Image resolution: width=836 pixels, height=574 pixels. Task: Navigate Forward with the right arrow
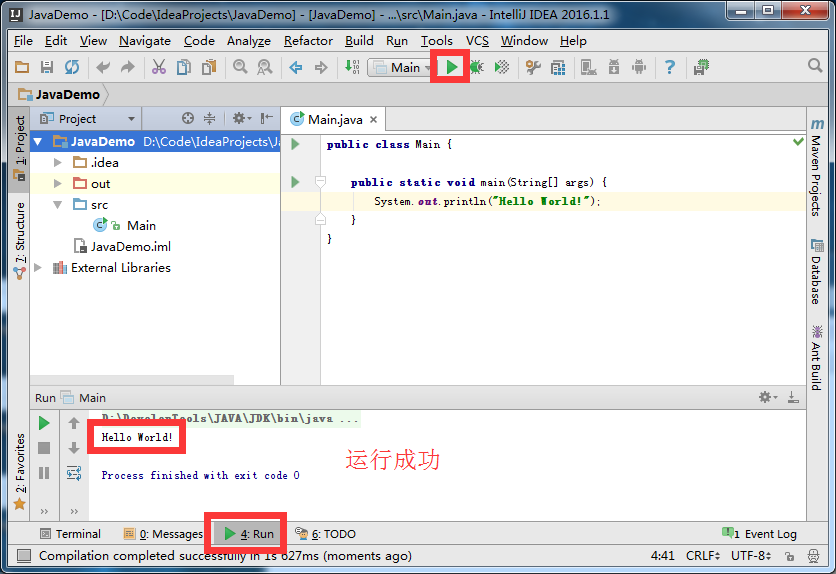pos(321,67)
